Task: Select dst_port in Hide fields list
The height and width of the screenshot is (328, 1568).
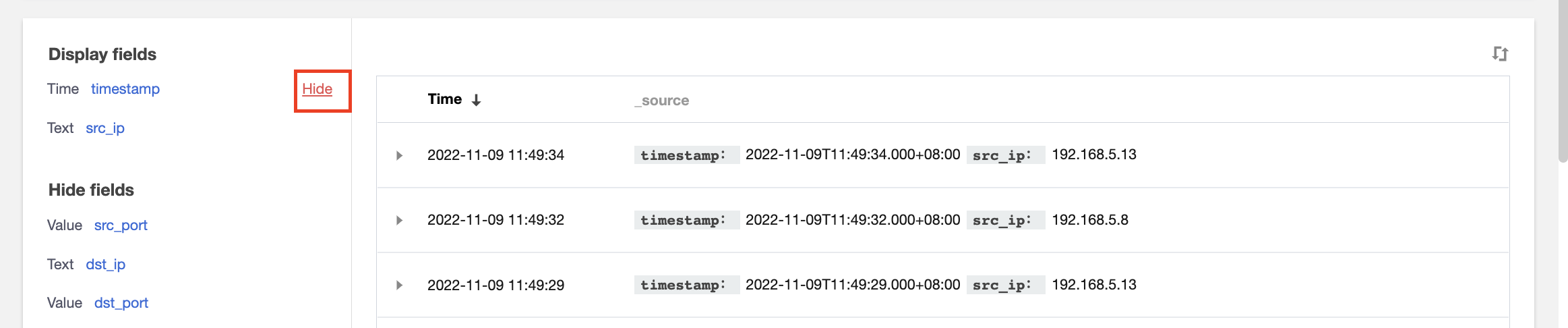Action: tap(121, 303)
